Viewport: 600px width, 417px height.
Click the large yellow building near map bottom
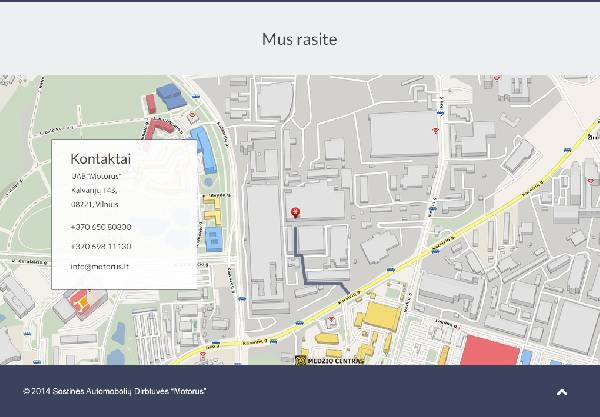tap(380, 320)
